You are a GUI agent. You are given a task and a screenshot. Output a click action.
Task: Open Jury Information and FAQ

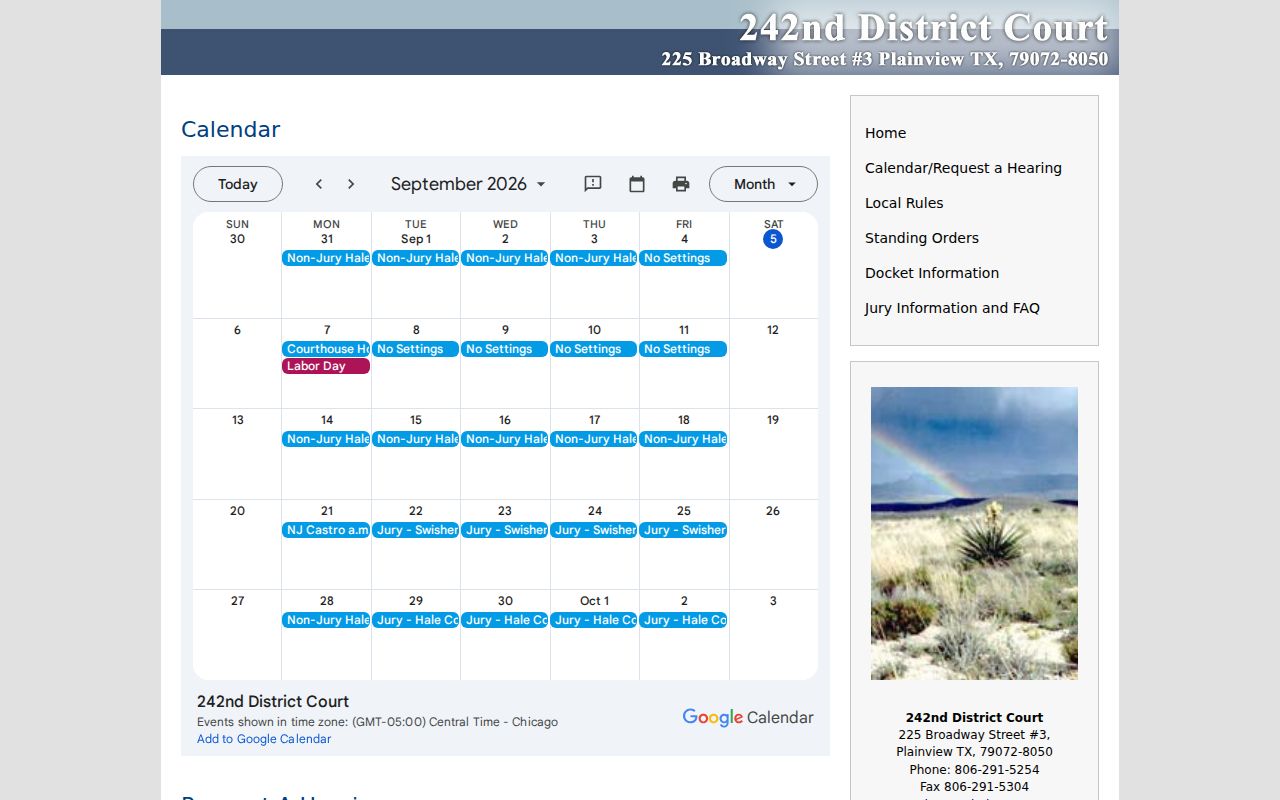click(x=952, y=308)
